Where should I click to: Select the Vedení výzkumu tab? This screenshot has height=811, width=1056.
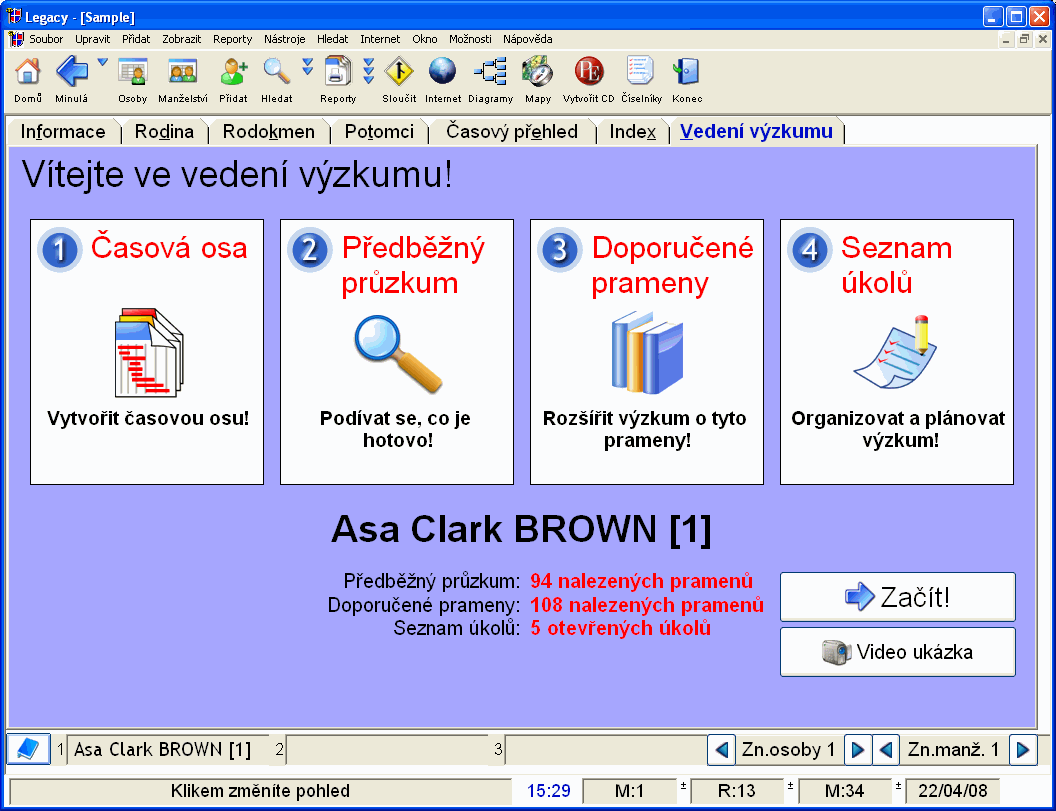[x=756, y=131]
